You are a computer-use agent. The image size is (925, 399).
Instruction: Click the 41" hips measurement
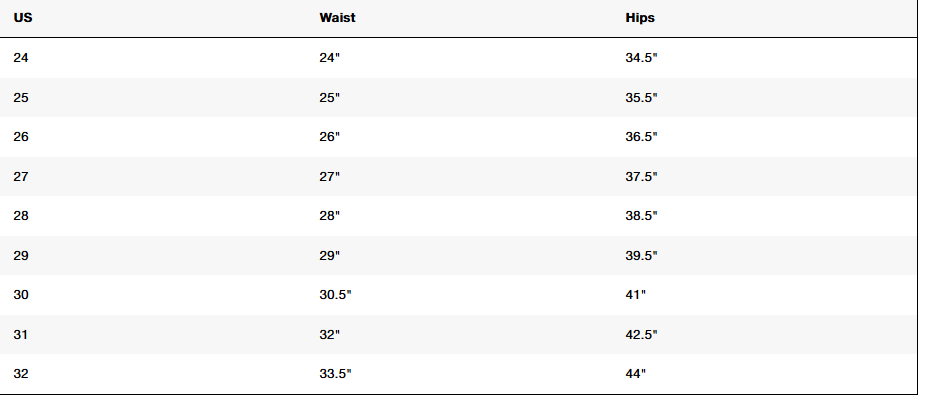click(635, 295)
